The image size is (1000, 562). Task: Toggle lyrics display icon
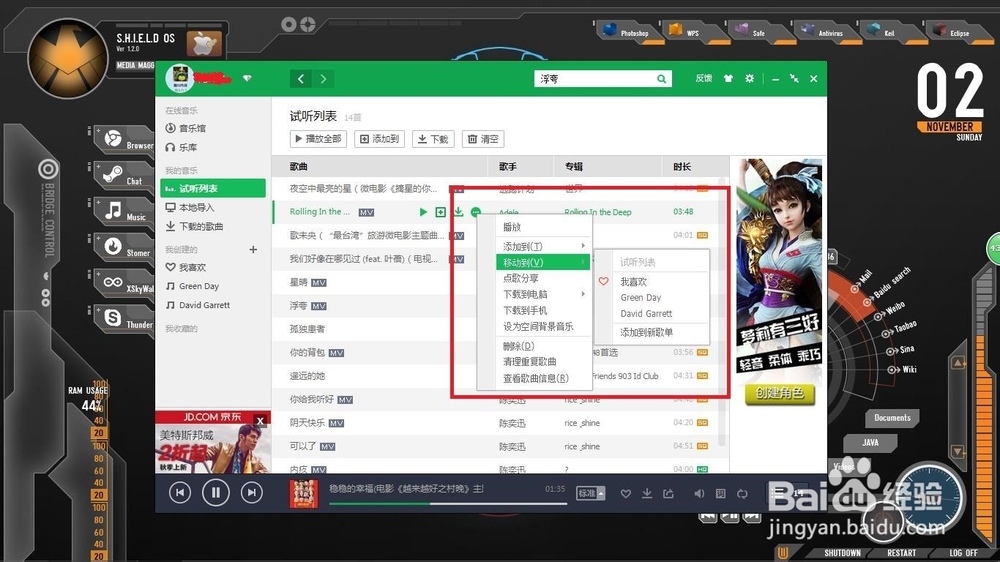721,493
